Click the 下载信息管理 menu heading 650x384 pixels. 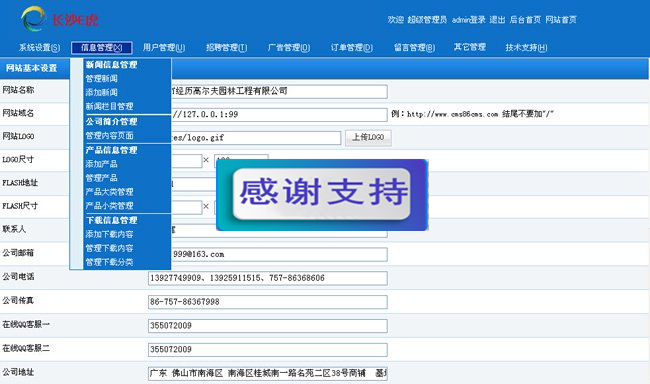tap(111, 220)
